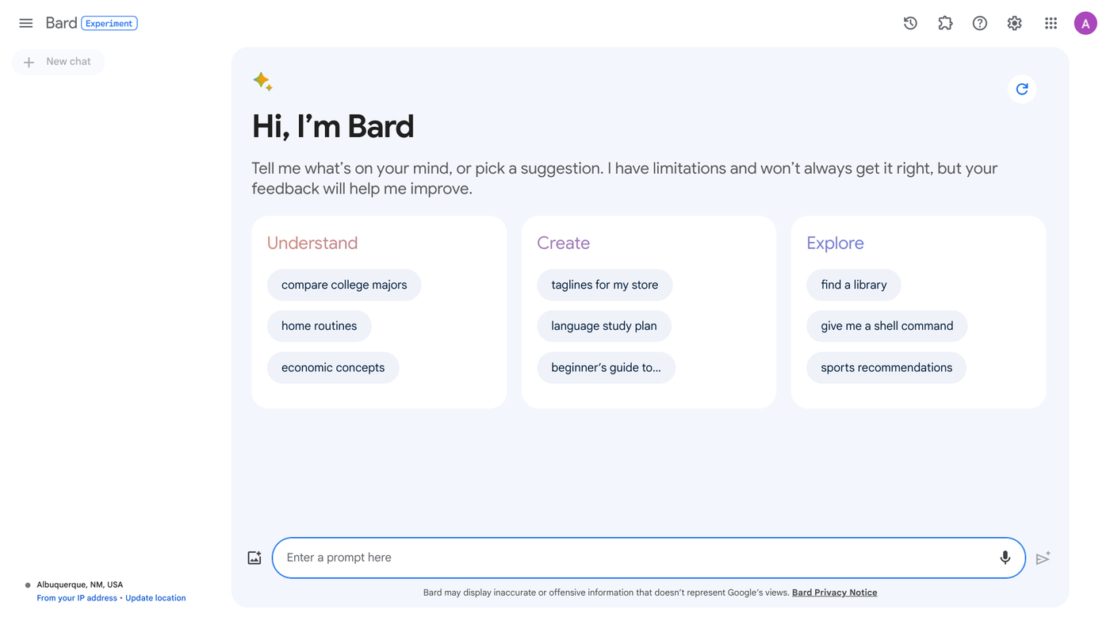Choose the taglines for my store prompt
The width and height of the screenshot is (1110, 625).
point(604,285)
